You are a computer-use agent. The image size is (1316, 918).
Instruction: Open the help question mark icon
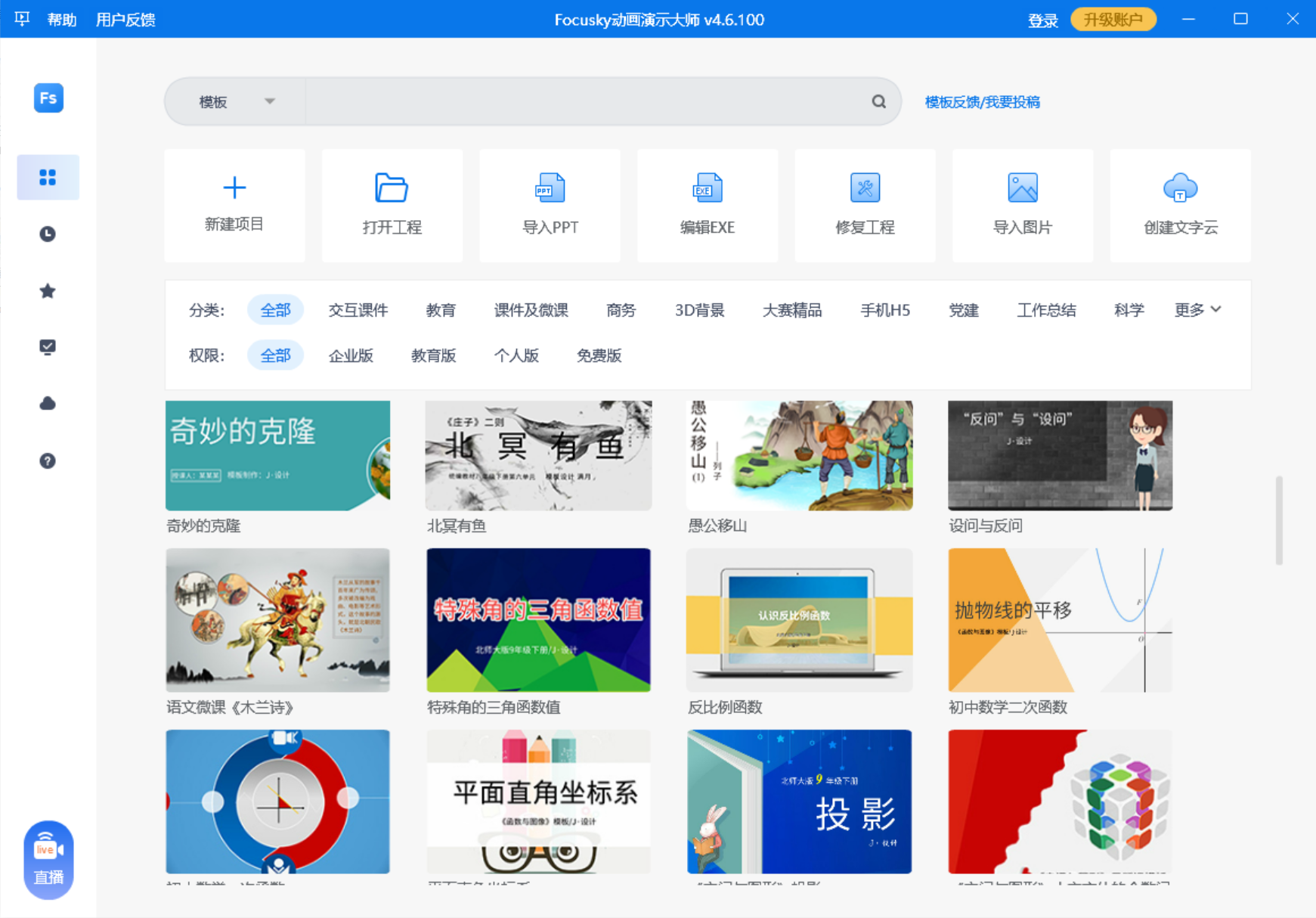point(48,461)
